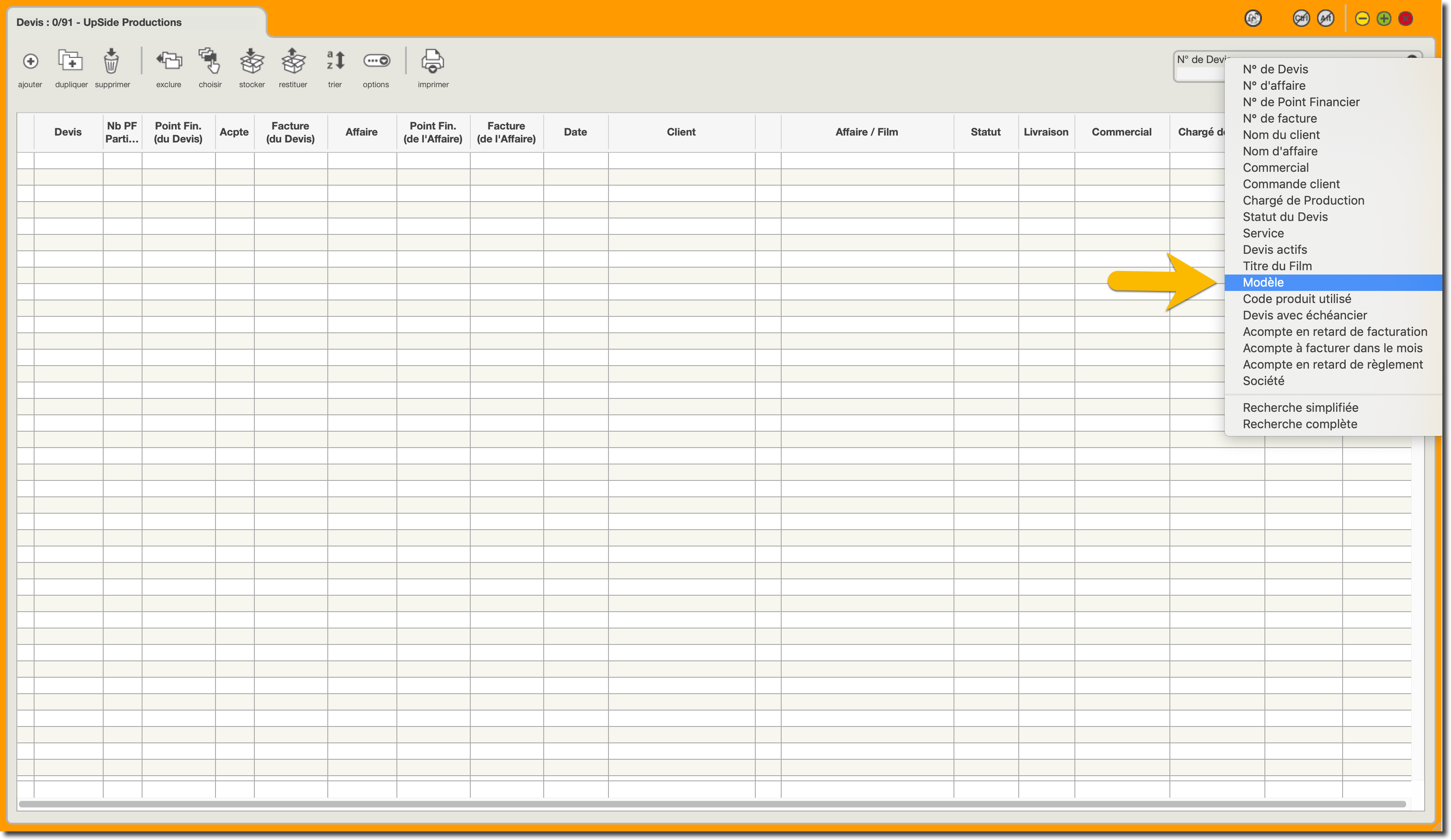1451x840 pixels.
Task: Choose Modèle in the search menu
Action: point(1263,282)
